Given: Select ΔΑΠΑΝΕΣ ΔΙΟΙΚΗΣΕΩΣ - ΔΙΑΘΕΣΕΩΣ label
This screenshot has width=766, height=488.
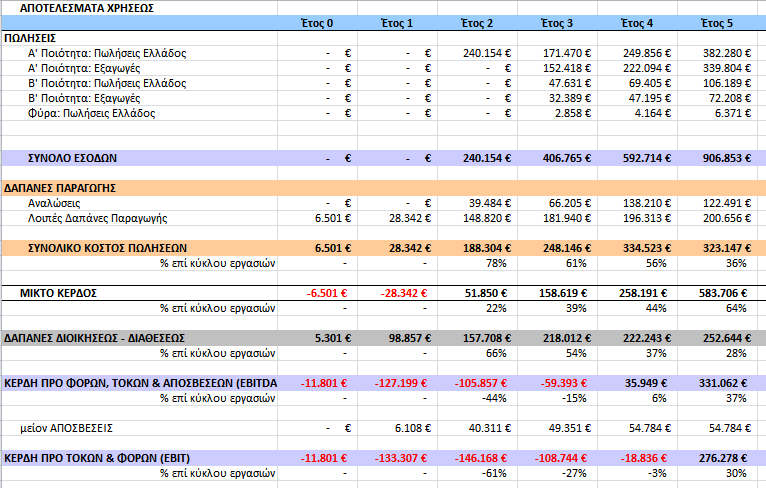Looking at the screenshot, I should tap(94, 338).
